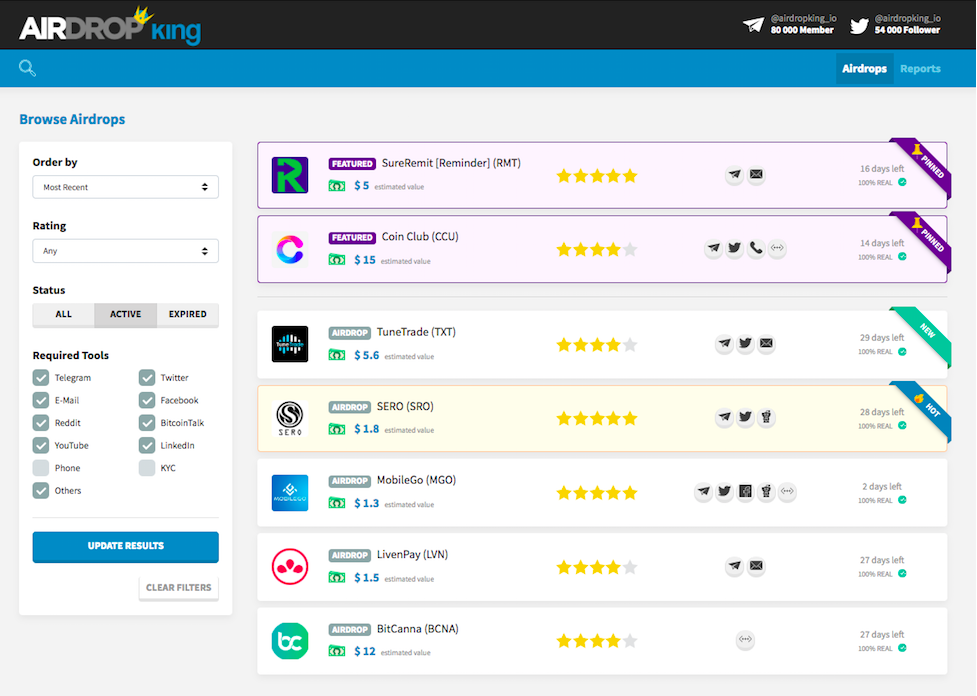Click Coin Club's Telegram icon

(714, 248)
